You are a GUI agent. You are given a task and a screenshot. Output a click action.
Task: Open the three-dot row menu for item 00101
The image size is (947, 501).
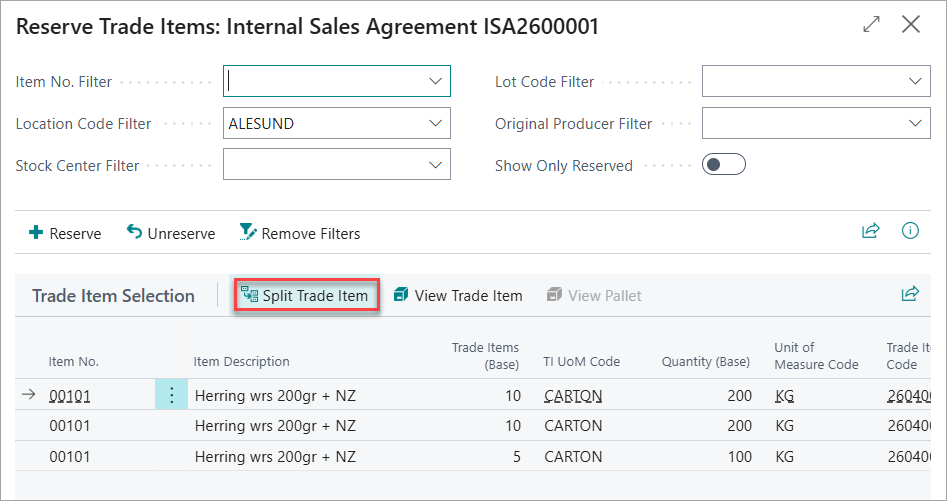[172, 395]
